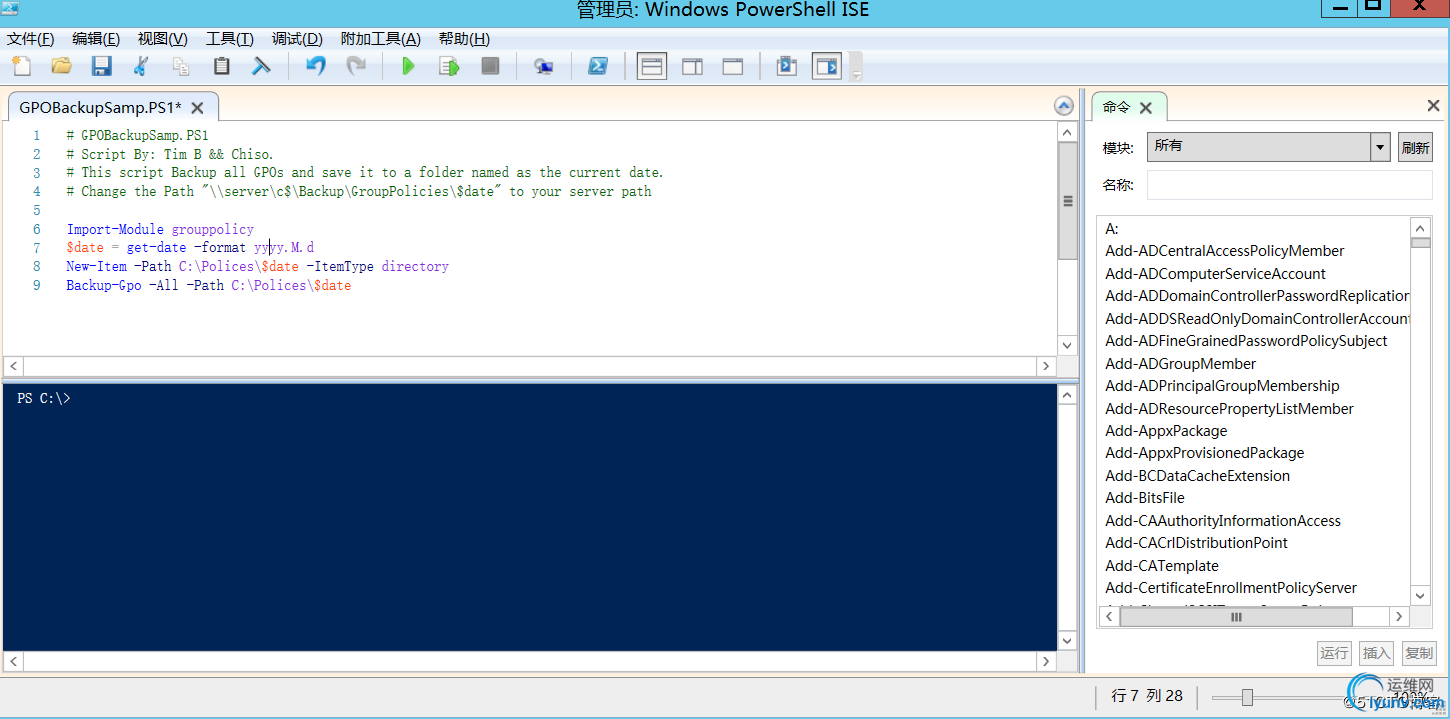Click in the PS C:\> console prompt

tap(44, 398)
